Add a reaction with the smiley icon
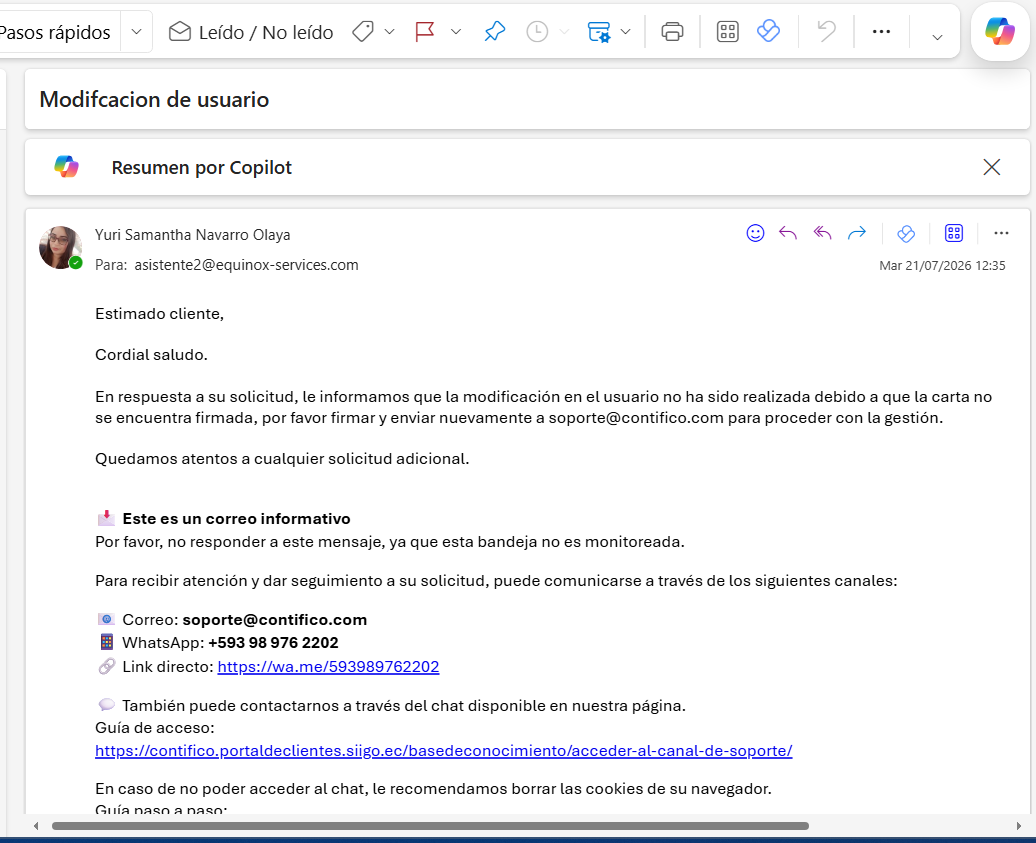Image resolution: width=1036 pixels, height=843 pixels. (x=755, y=233)
